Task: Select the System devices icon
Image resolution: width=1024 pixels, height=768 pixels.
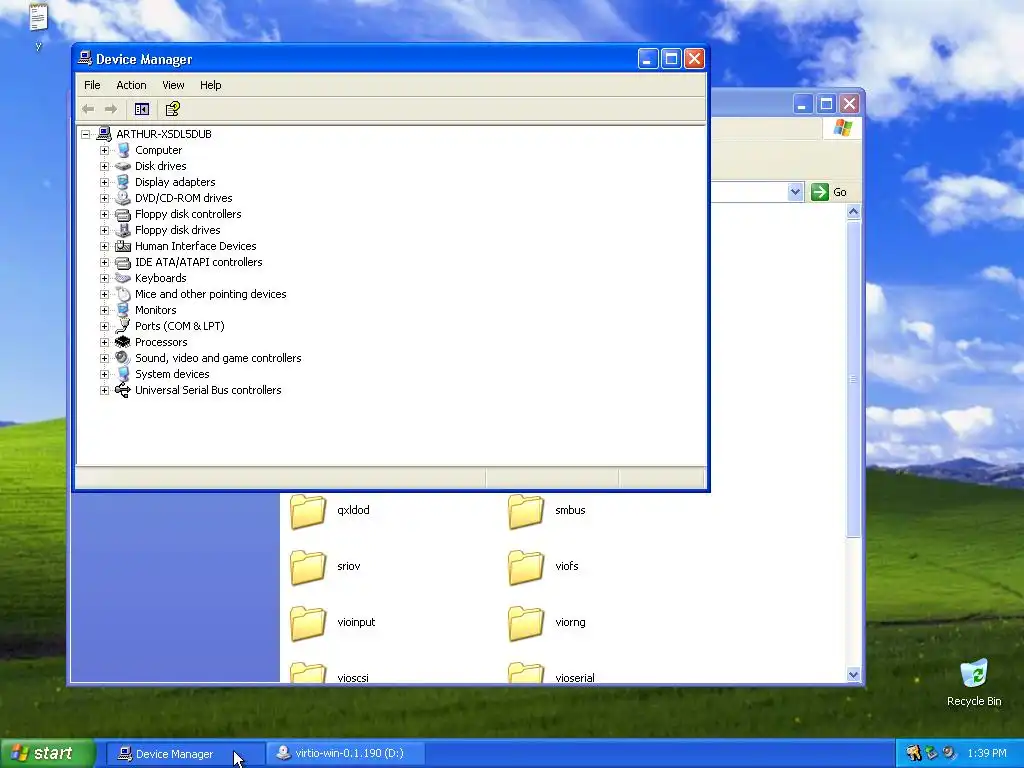Action: pos(123,374)
